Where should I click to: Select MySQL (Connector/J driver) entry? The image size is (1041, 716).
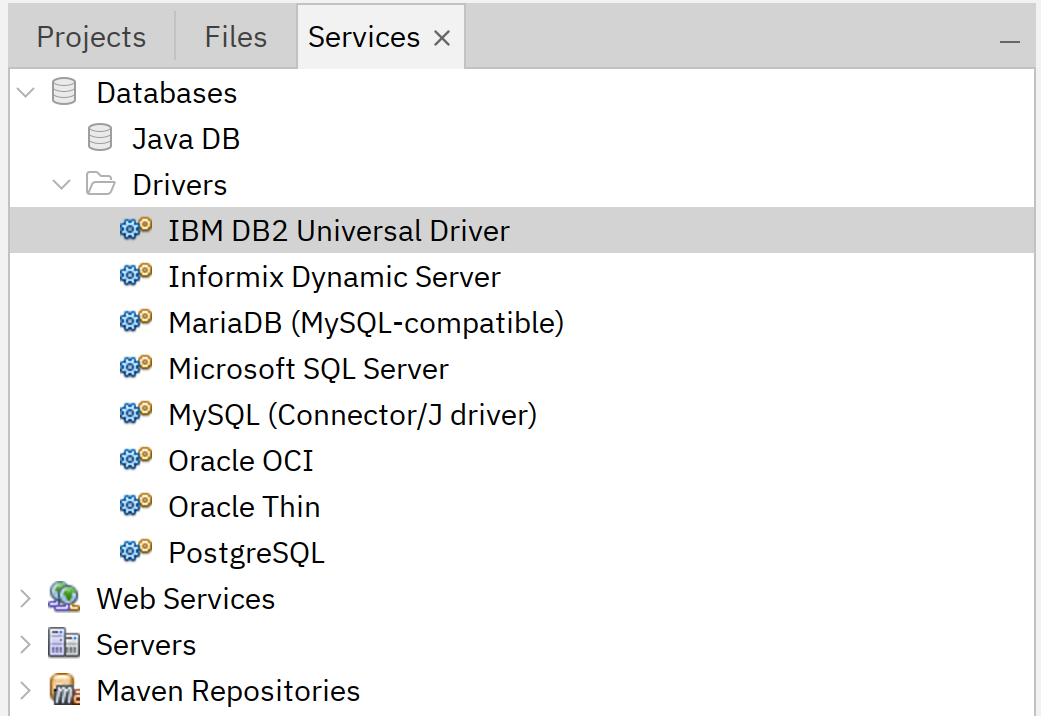click(x=352, y=415)
